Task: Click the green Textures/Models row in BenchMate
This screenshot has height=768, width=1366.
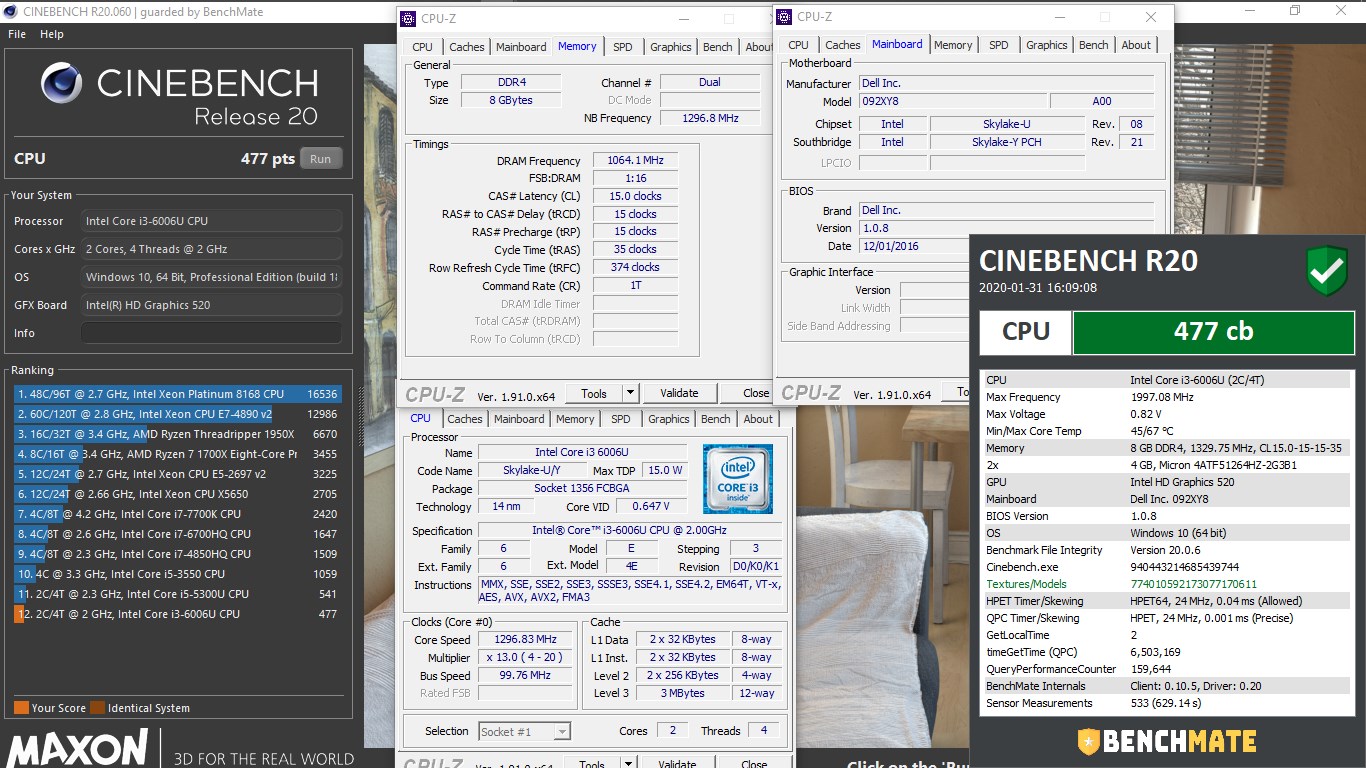Action: (x=1166, y=584)
